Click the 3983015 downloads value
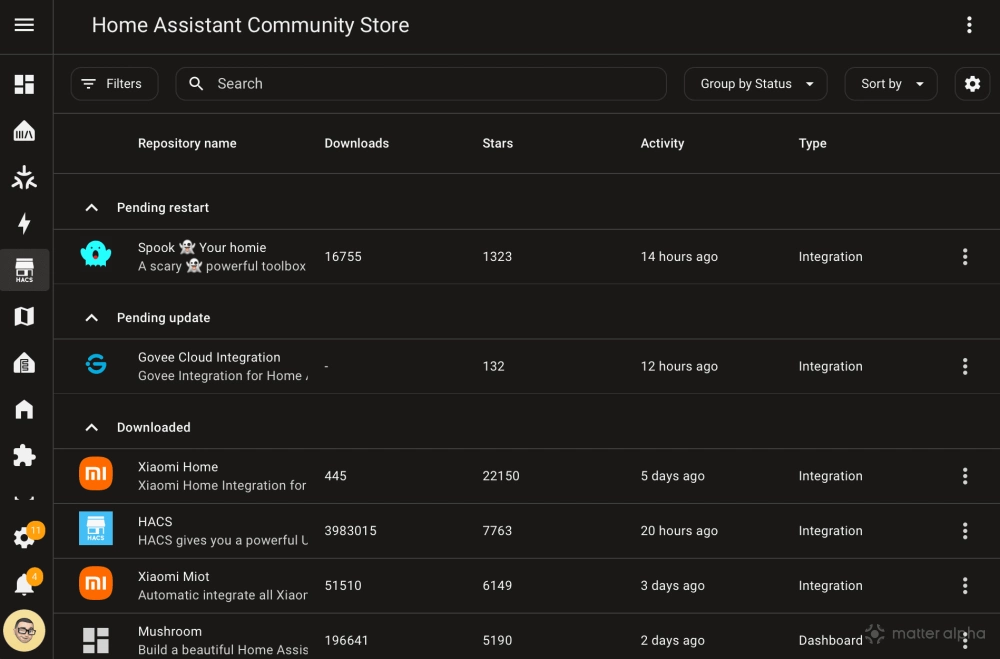 pos(350,531)
